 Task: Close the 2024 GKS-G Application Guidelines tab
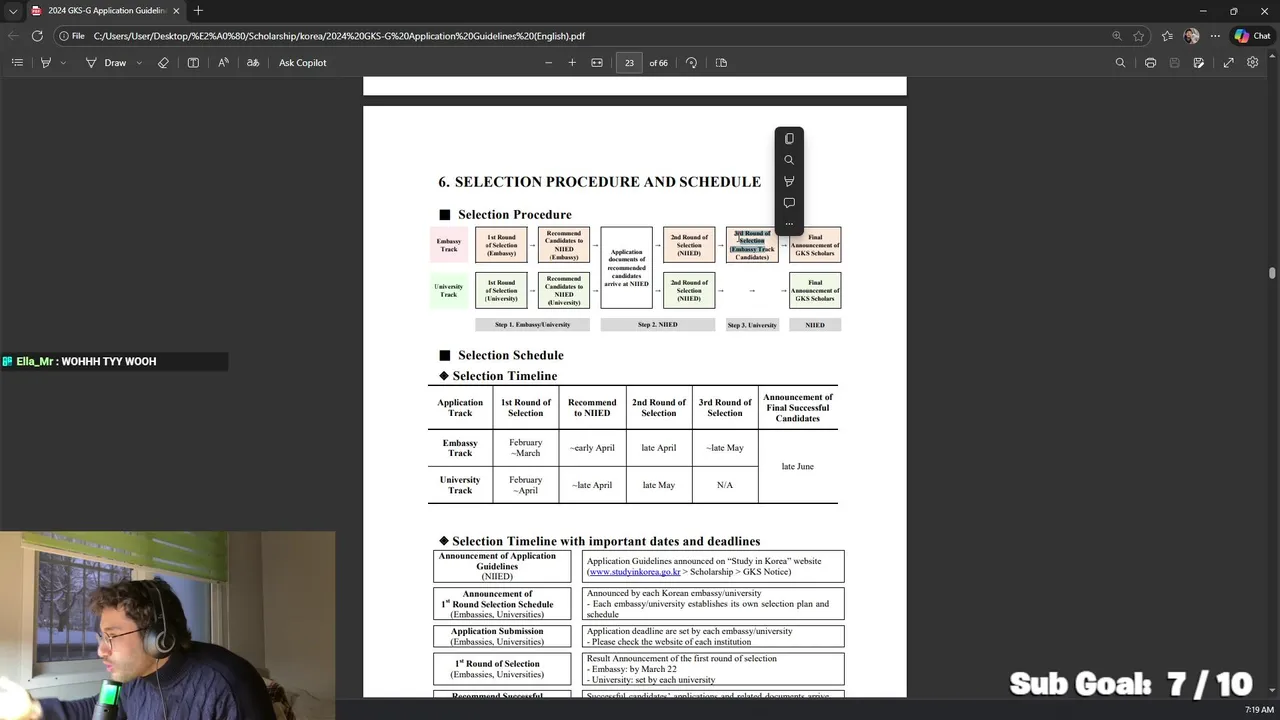174,11
